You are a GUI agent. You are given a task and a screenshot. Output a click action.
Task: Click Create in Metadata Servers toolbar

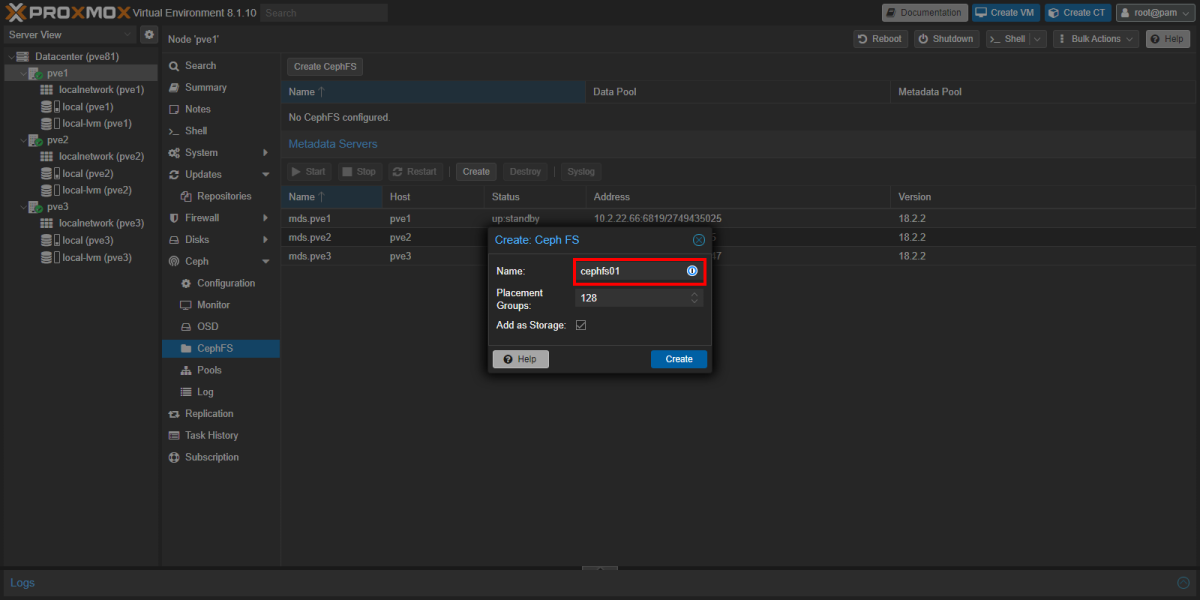[x=476, y=172]
